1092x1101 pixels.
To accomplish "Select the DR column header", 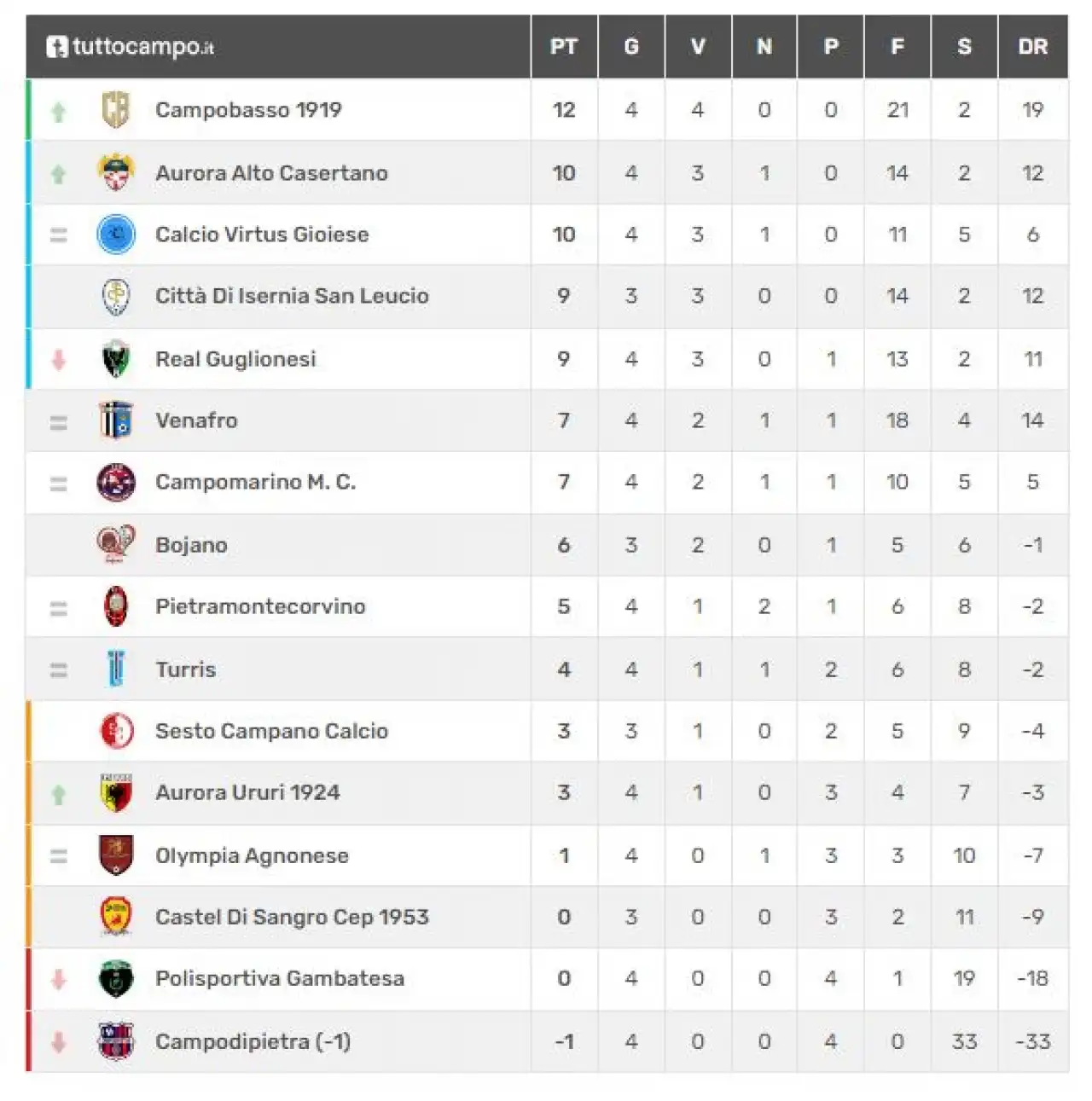I will click(1033, 47).
